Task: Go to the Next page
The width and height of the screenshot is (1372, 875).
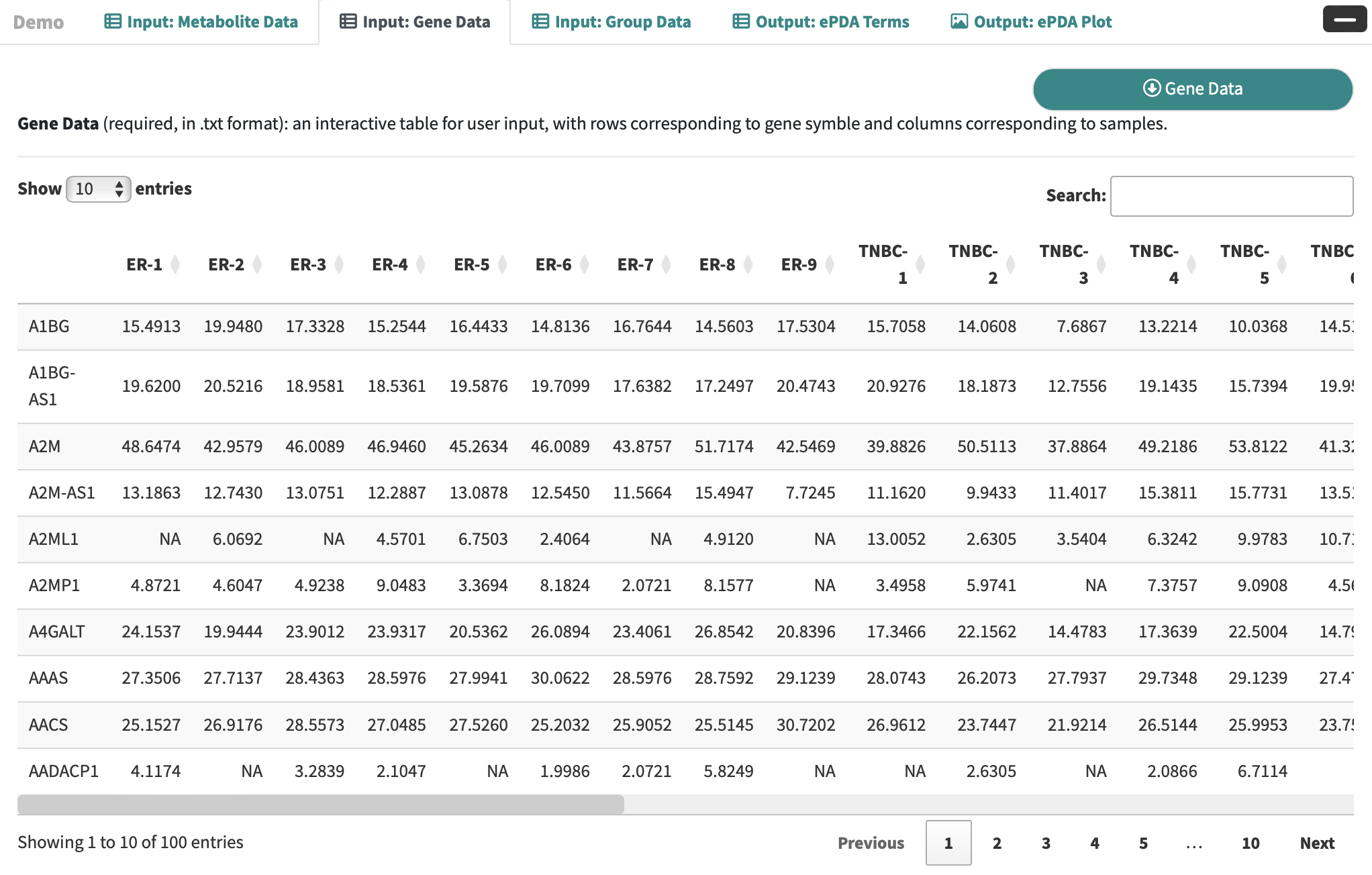Action: coord(1316,843)
